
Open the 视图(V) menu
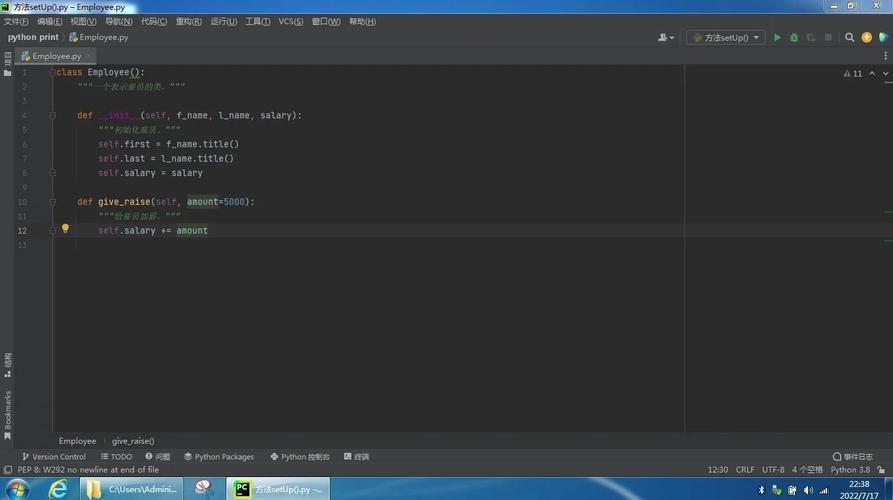click(83, 21)
